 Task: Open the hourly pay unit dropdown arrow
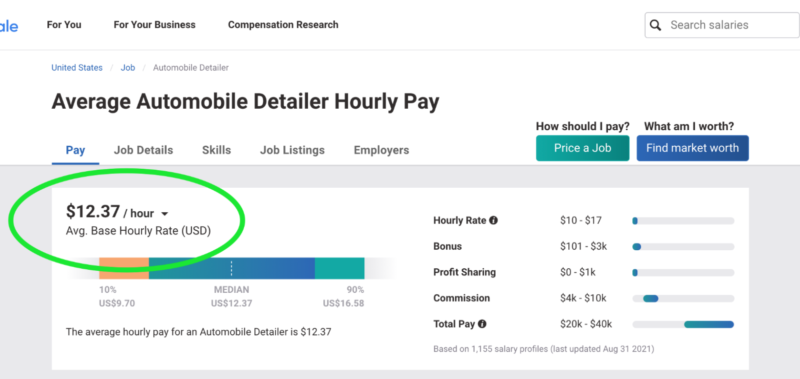164,214
